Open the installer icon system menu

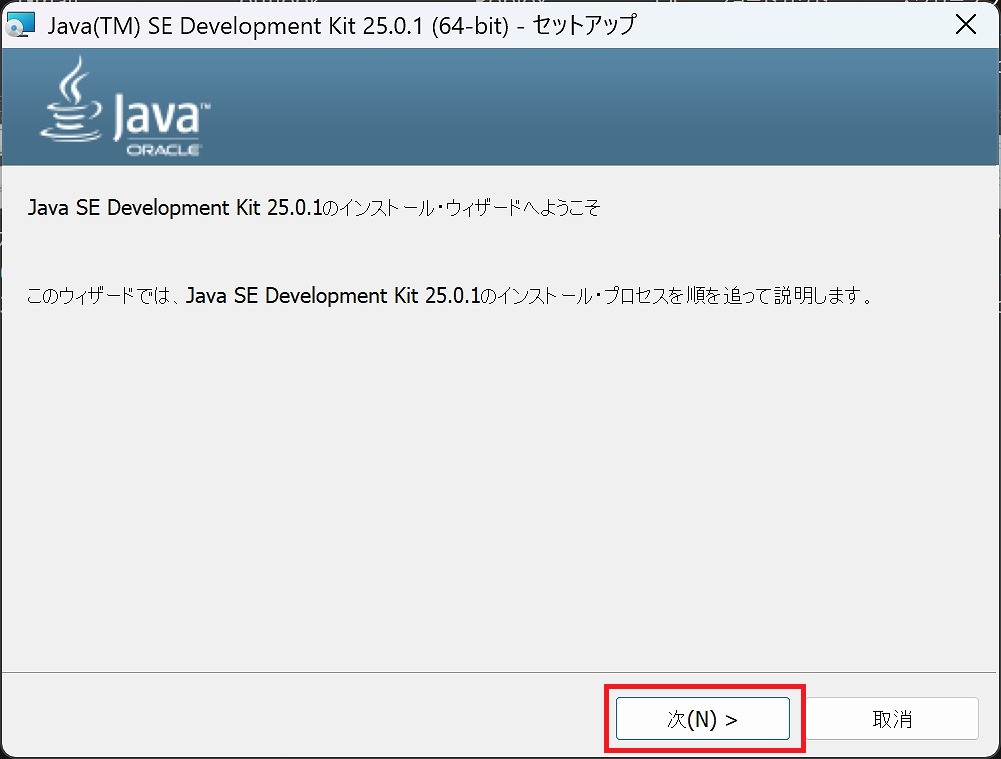coord(20,25)
